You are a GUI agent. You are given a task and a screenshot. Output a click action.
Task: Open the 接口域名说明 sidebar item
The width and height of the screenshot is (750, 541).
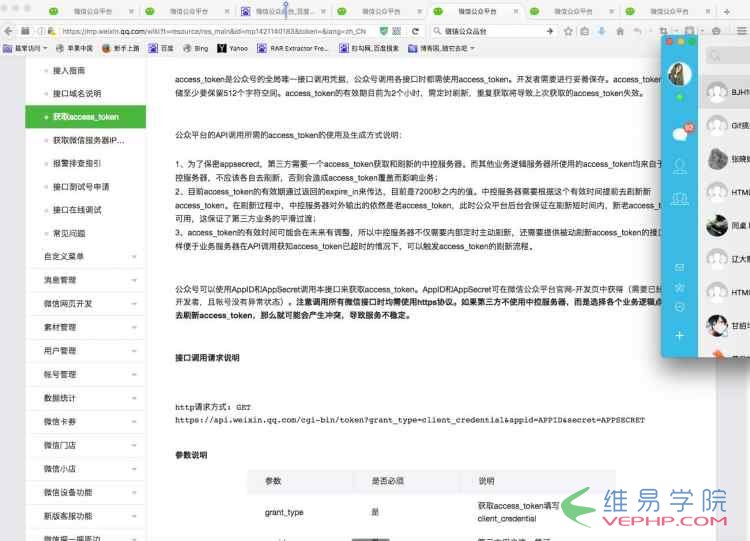coord(77,93)
